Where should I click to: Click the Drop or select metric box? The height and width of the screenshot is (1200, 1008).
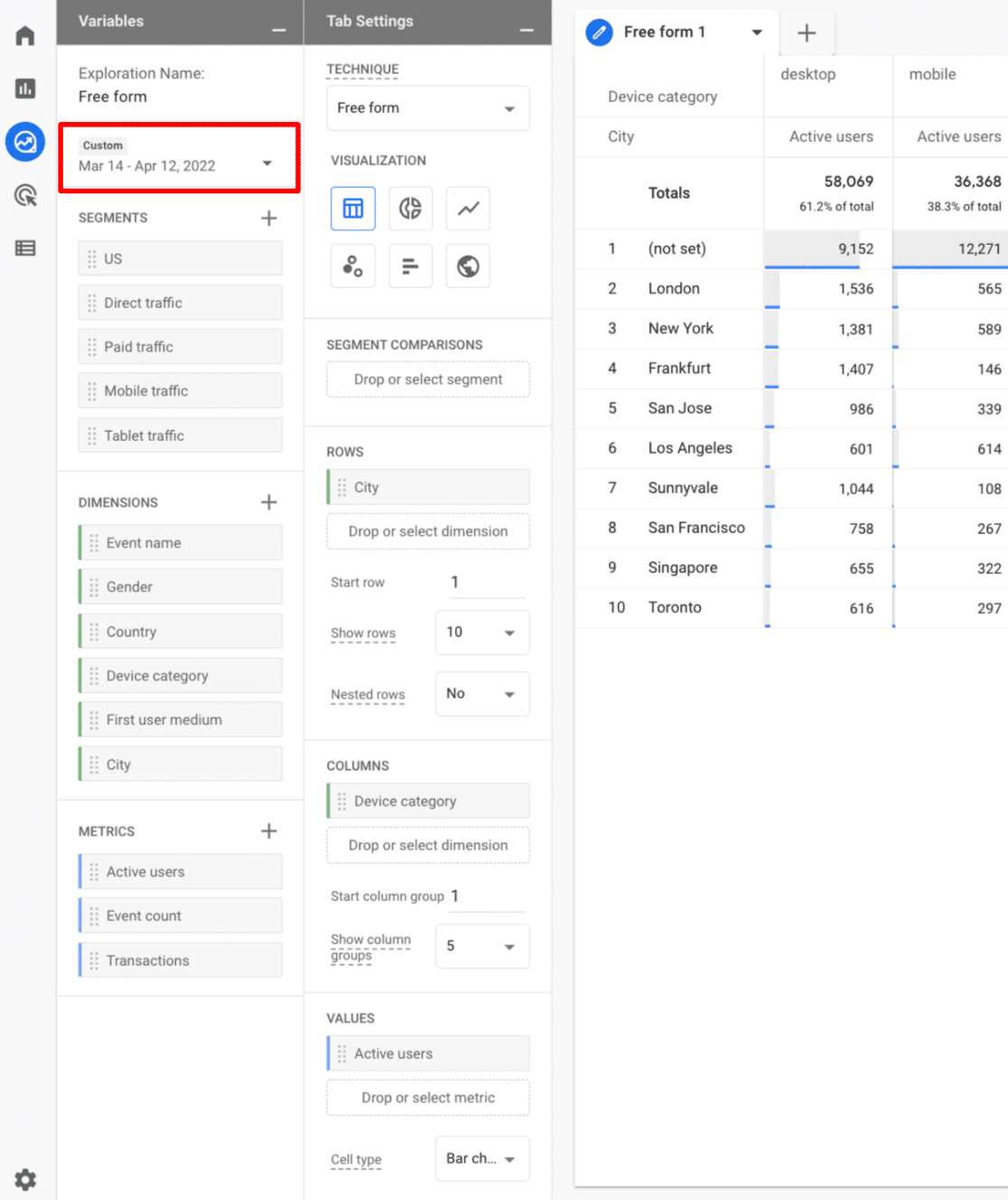(428, 1098)
